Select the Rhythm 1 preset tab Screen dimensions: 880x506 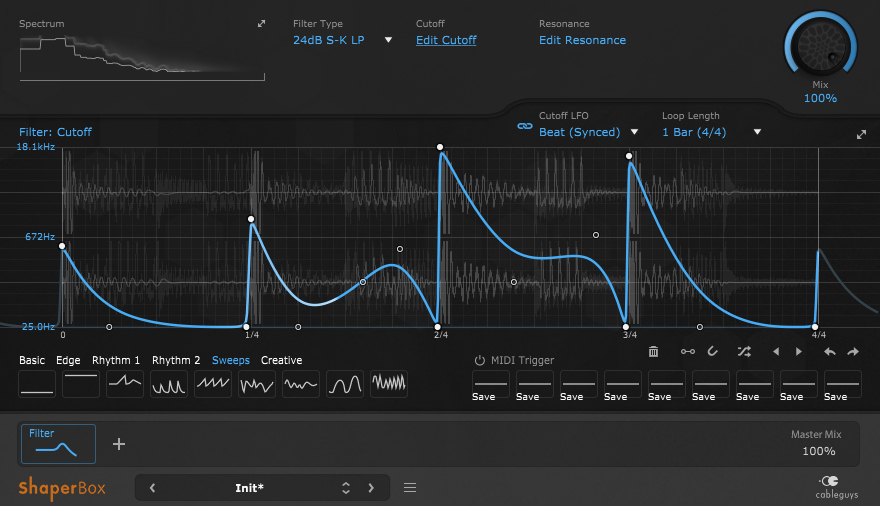[116, 360]
